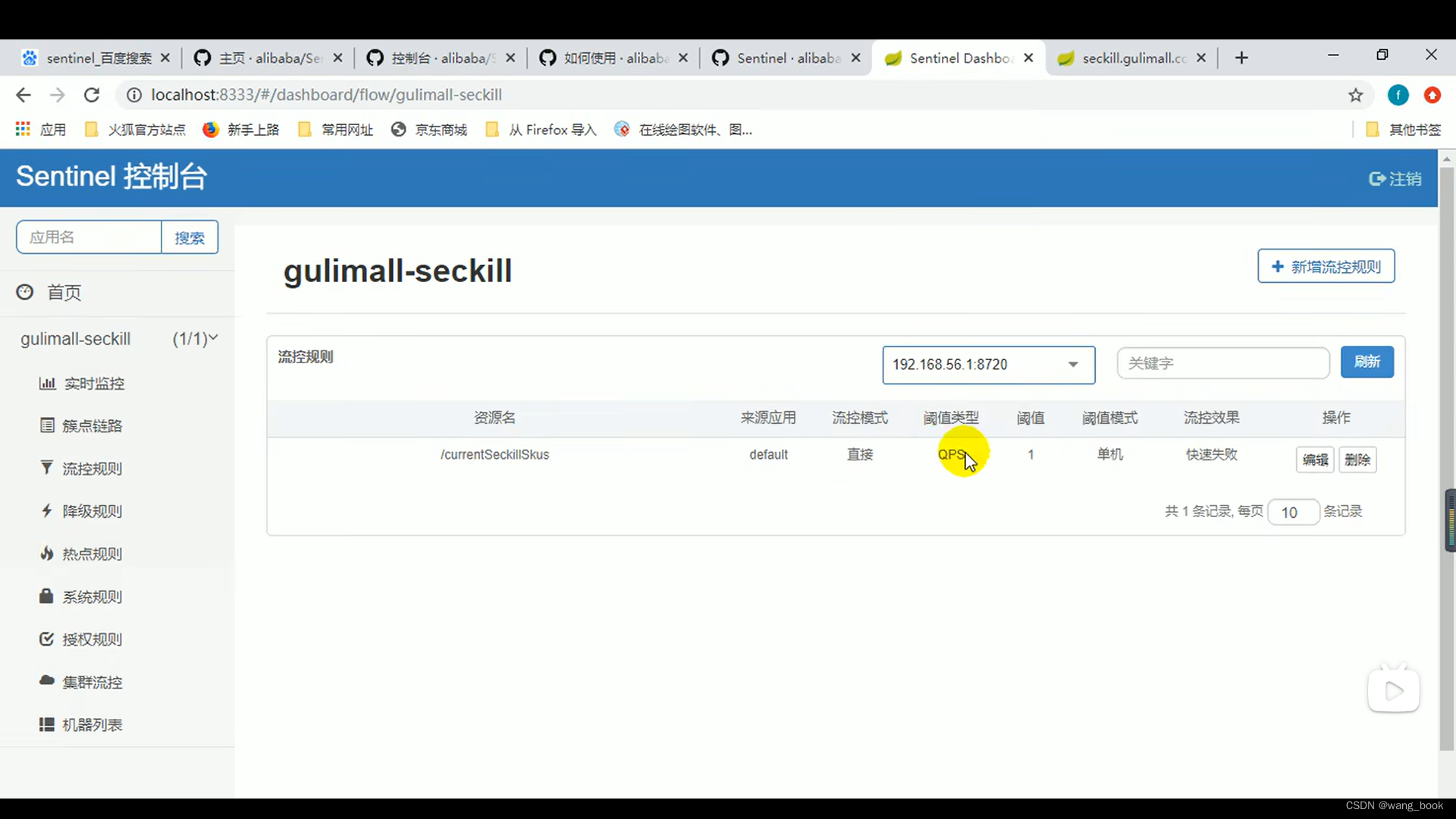Click 新增流控规则 to add rule

tap(1325, 266)
